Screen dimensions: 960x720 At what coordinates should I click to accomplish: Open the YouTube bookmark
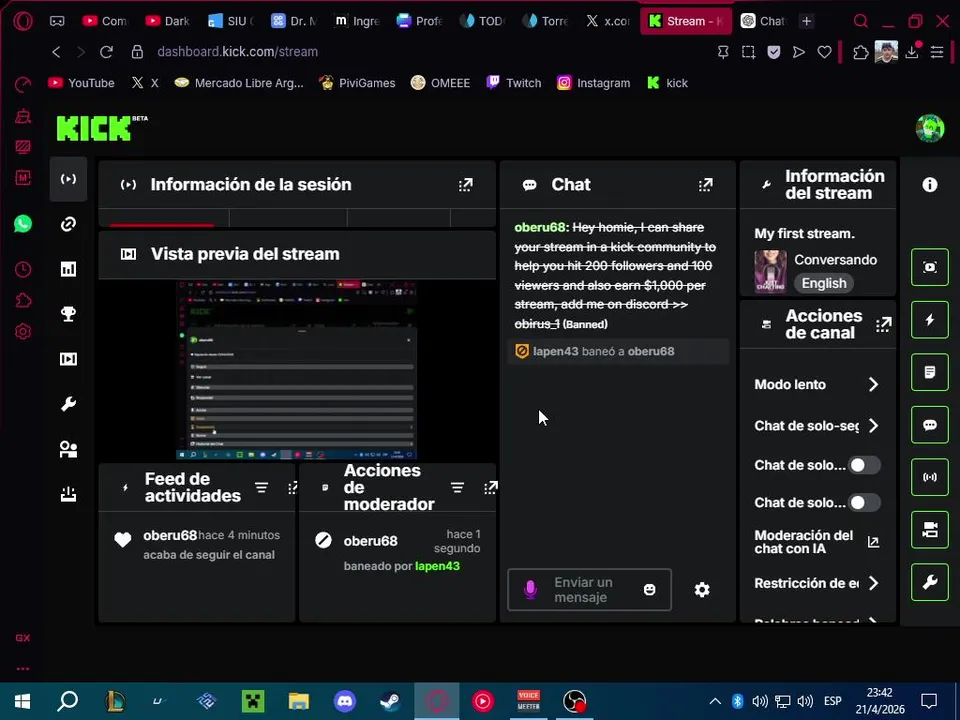point(81,83)
